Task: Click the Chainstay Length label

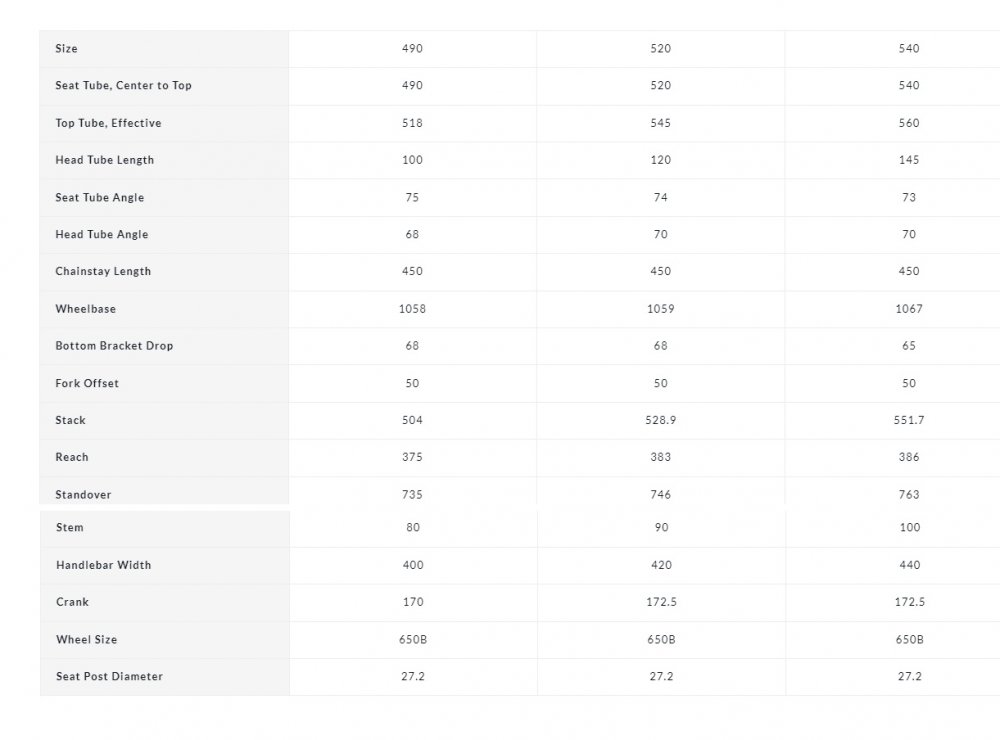Action: pos(103,272)
